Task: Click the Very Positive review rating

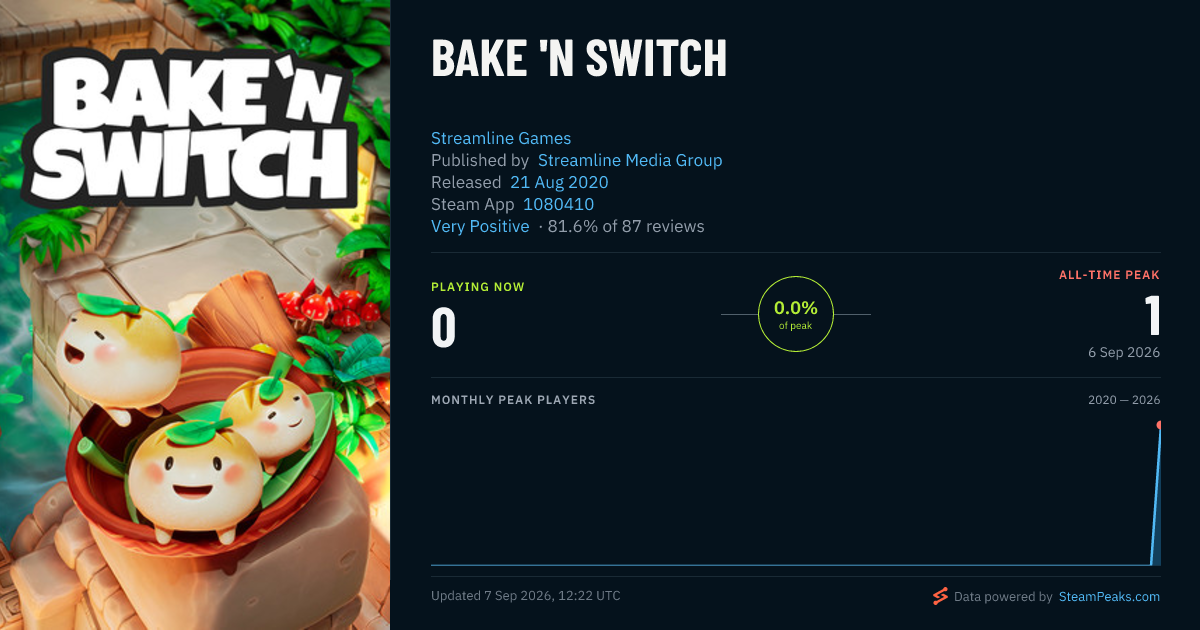Action: click(x=480, y=226)
